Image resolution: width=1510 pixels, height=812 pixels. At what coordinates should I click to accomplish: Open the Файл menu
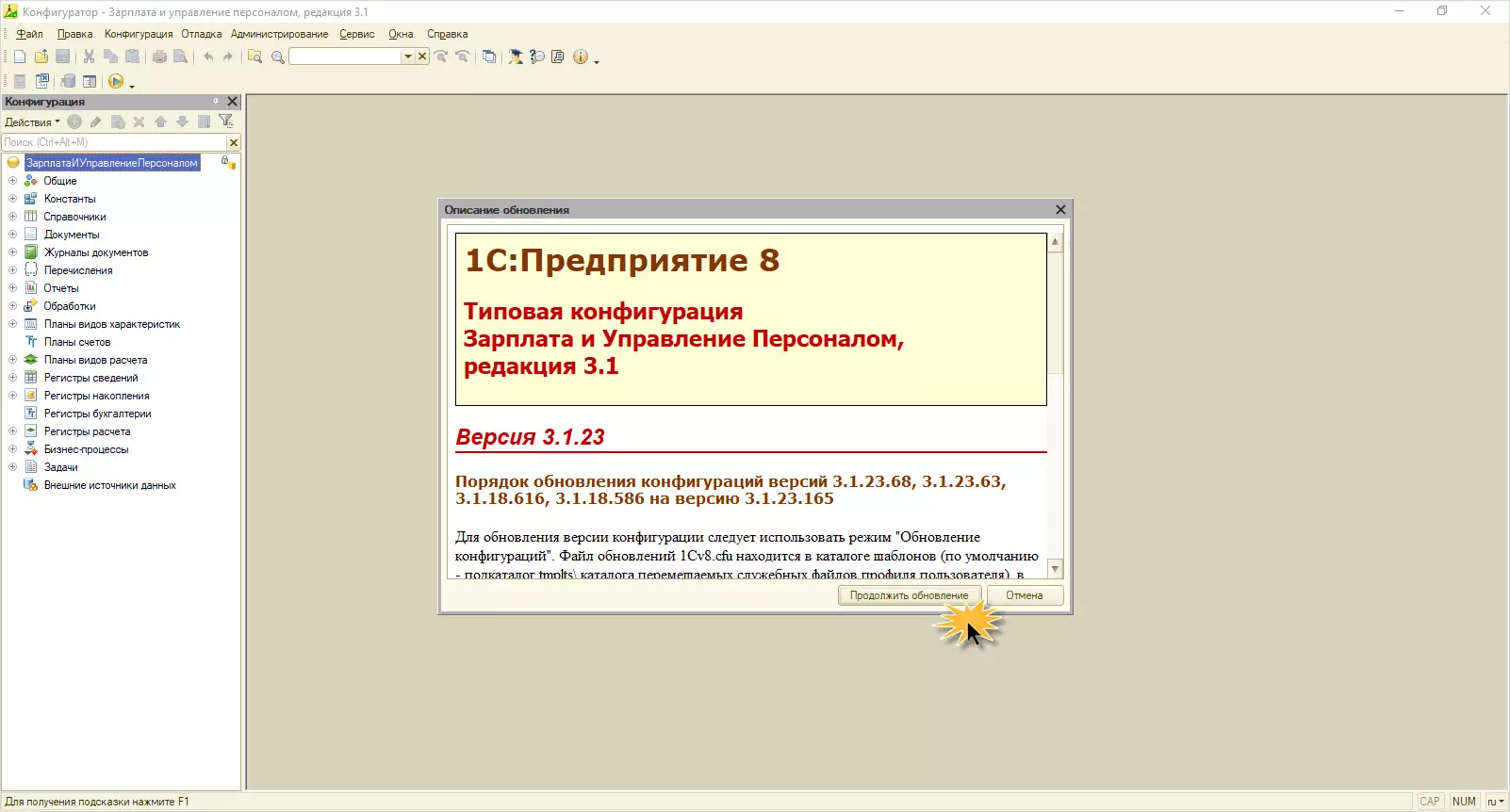pyautogui.click(x=29, y=34)
